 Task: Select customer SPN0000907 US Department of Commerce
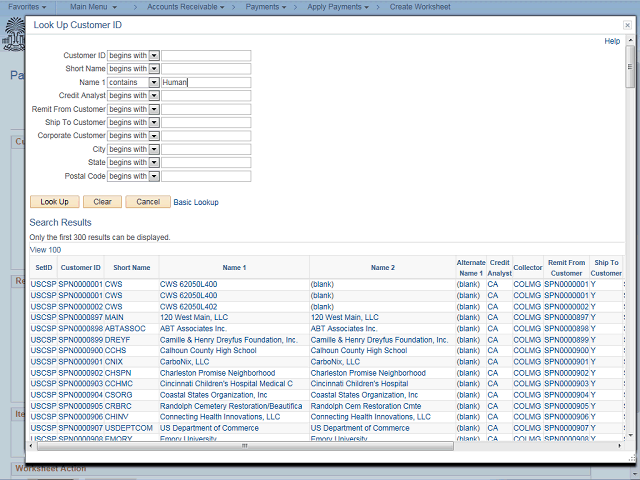tap(81, 428)
